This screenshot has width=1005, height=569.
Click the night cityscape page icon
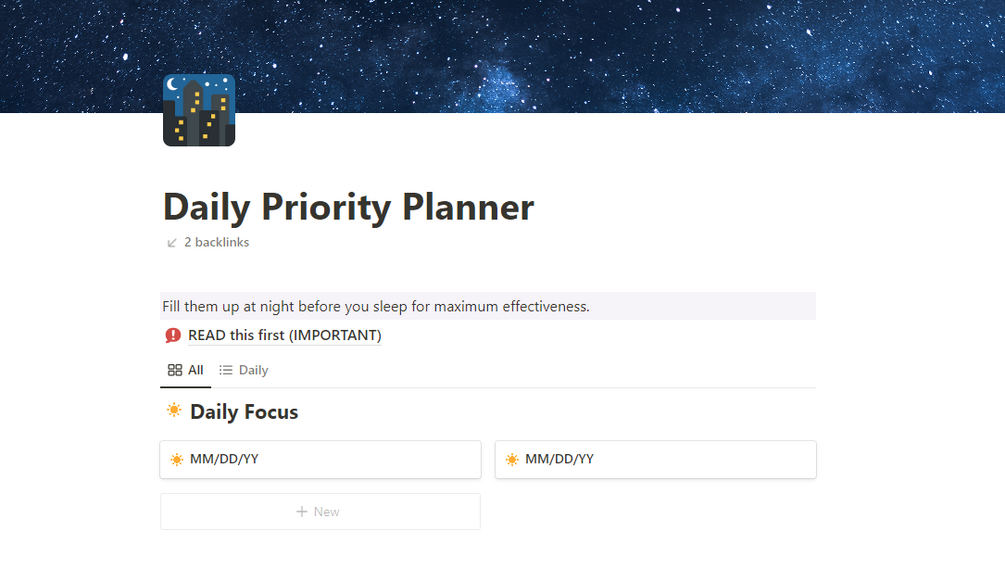point(199,110)
